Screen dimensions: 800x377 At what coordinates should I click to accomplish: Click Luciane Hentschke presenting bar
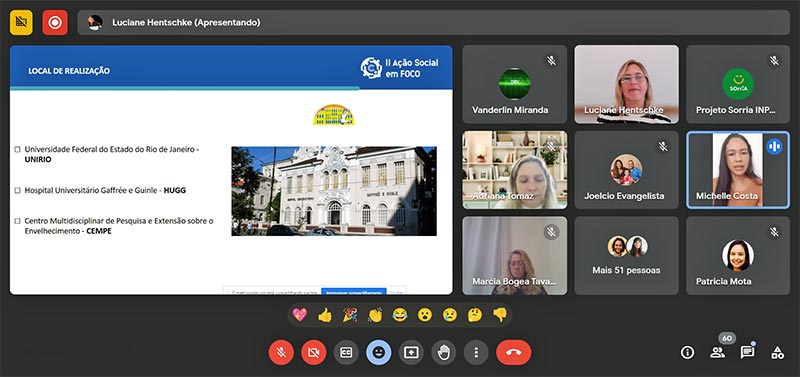(434, 22)
